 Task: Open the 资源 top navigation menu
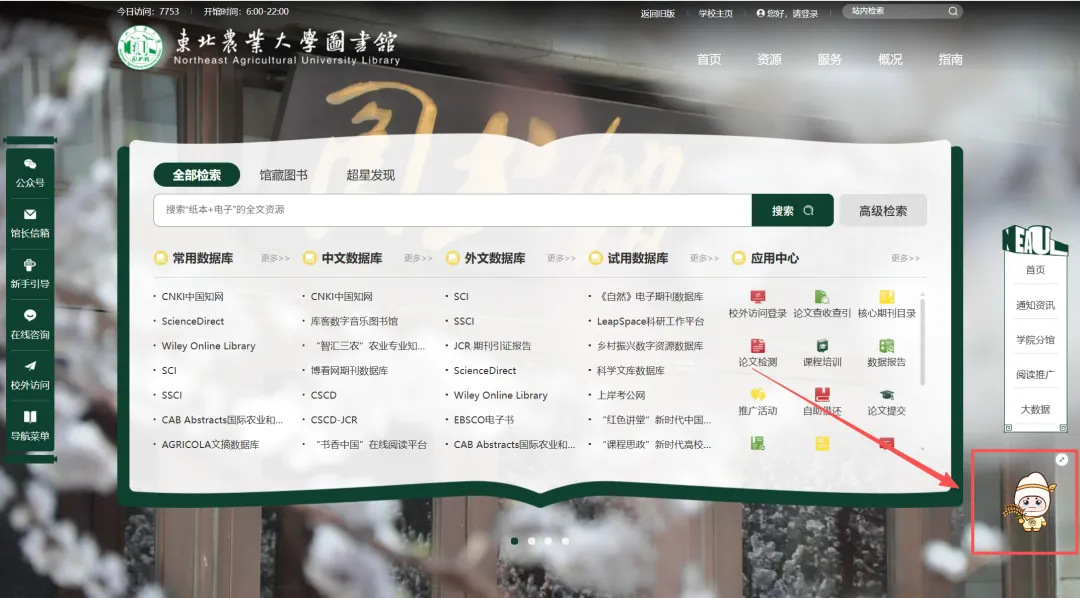point(769,59)
